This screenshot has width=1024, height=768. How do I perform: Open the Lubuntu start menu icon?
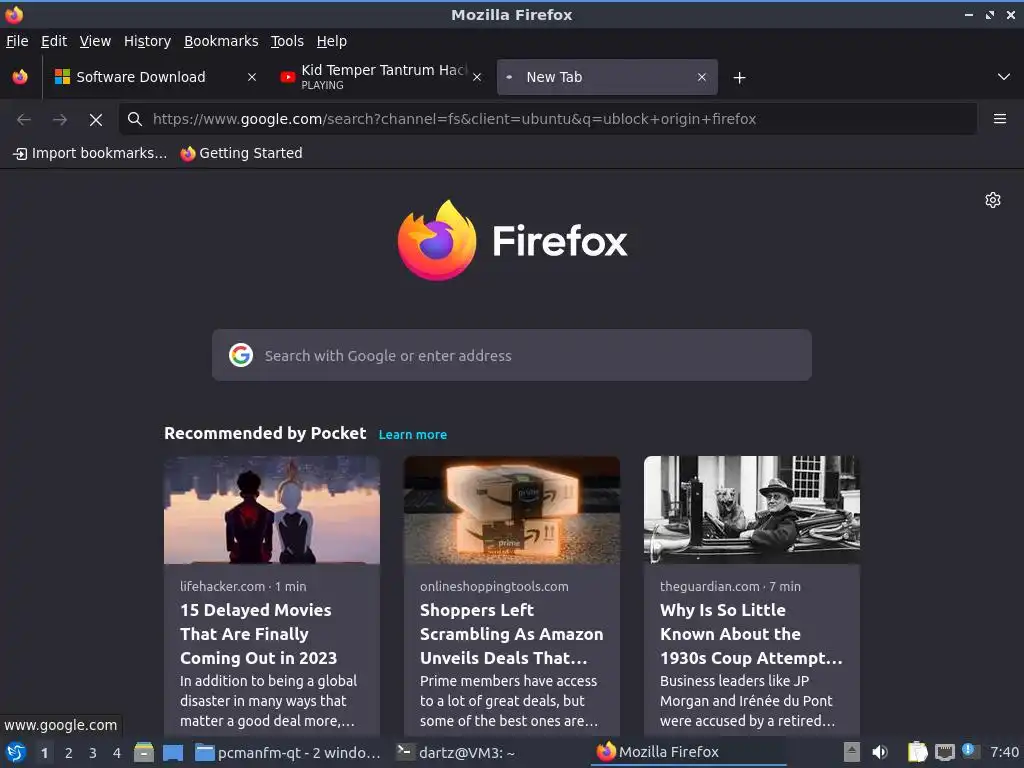tap(15, 752)
